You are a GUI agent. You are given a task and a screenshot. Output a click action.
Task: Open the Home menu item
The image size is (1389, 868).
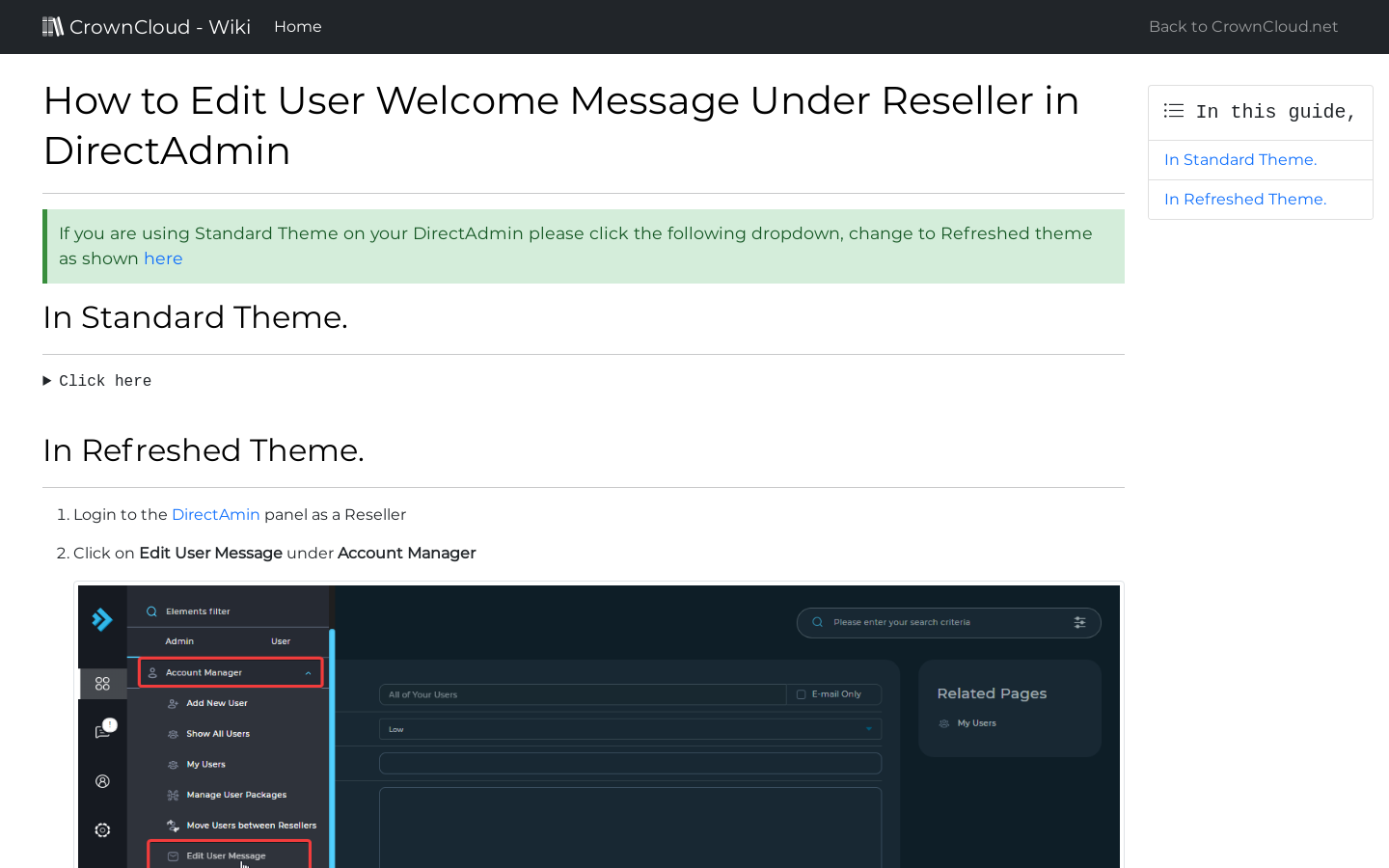[x=297, y=26]
